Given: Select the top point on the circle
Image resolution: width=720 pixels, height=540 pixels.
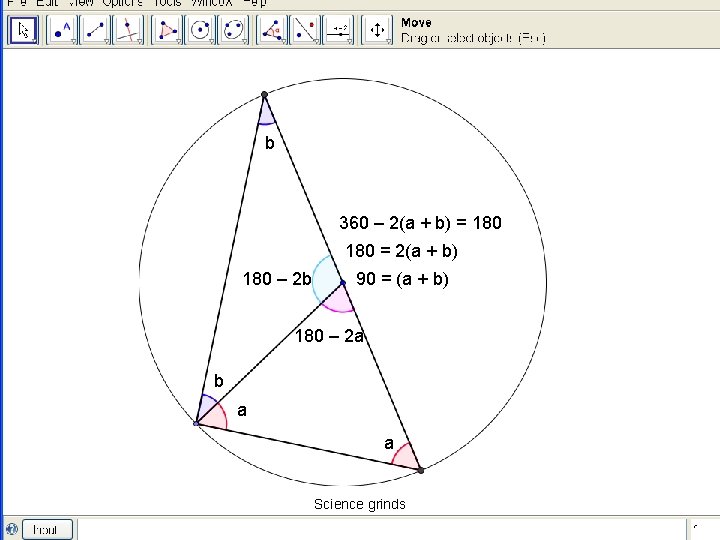Looking at the screenshot, I should tap(264, 95).
